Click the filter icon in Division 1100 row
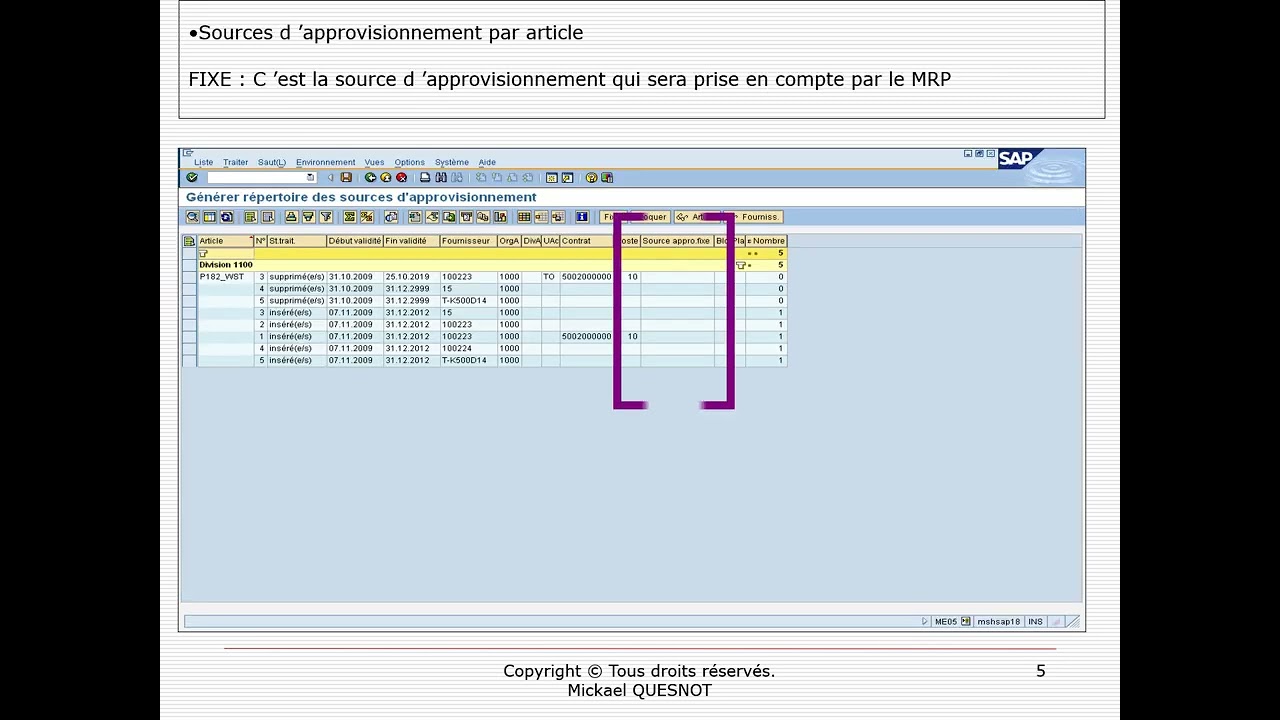Image resolution: width=1280 pixels, height=720 pixels. (x=741, y=265)
